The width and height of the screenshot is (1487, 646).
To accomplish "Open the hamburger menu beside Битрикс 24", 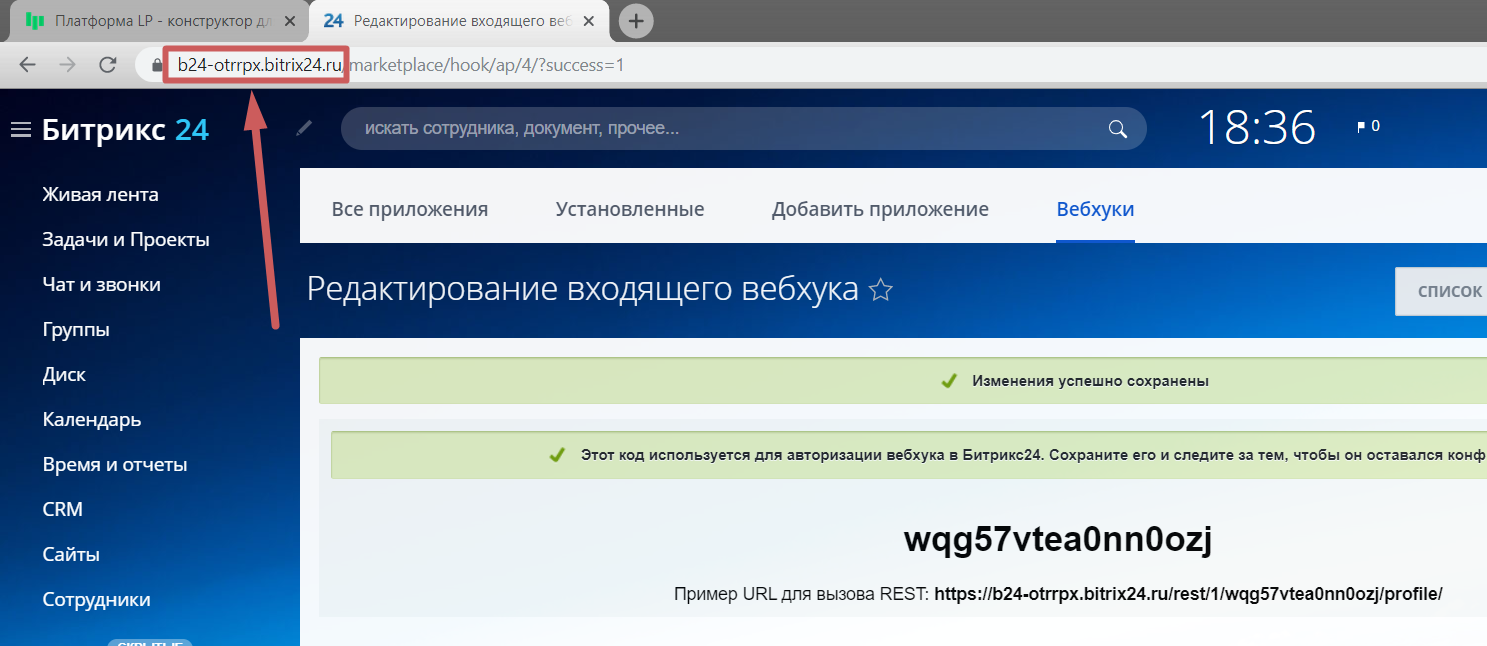I will click(20, 130).
